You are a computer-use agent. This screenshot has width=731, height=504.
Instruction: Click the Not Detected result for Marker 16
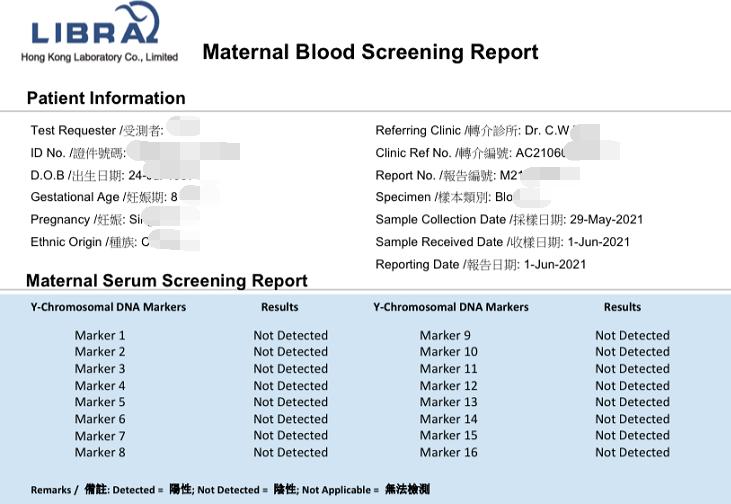(632, 452)
